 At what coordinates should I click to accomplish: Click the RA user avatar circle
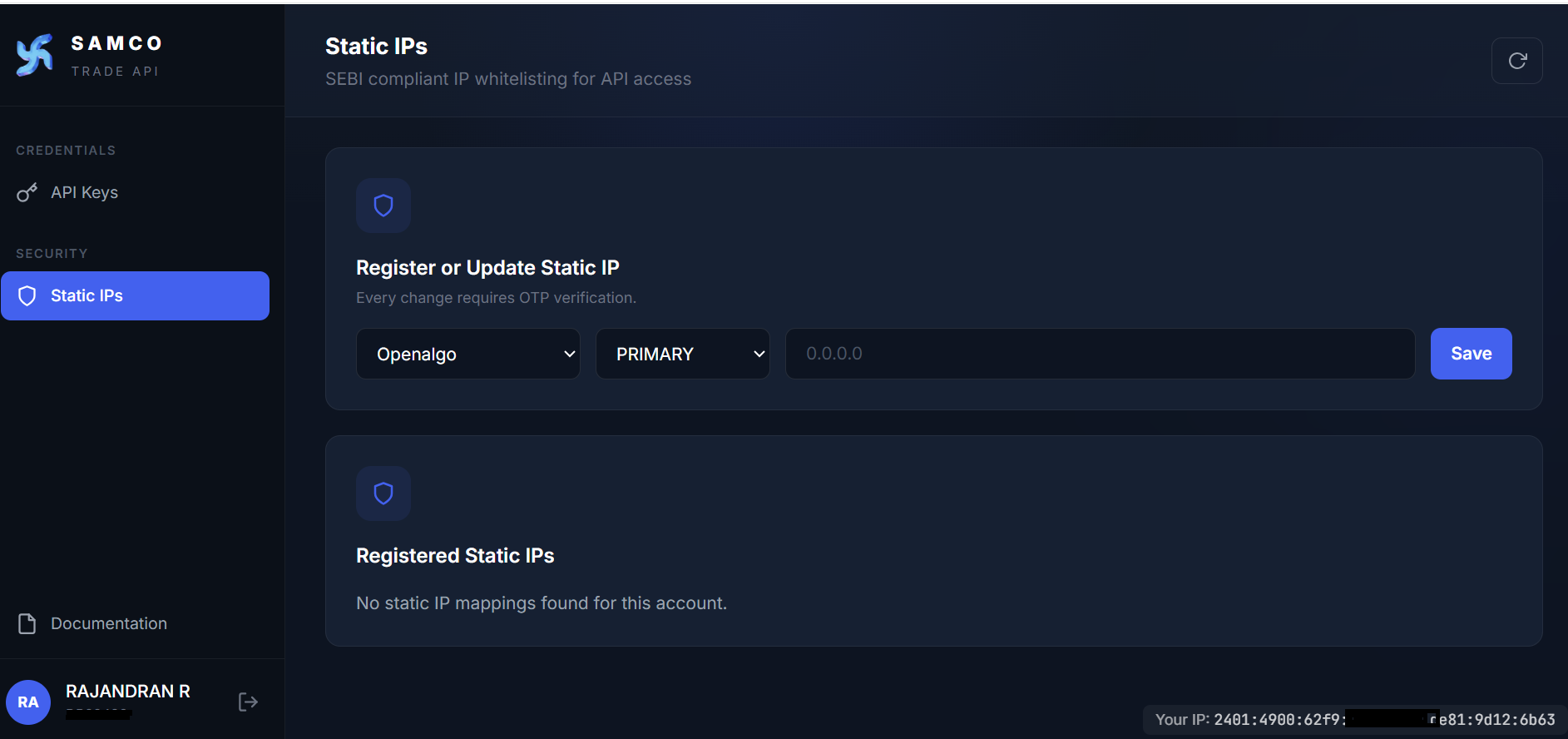(28, 702)
